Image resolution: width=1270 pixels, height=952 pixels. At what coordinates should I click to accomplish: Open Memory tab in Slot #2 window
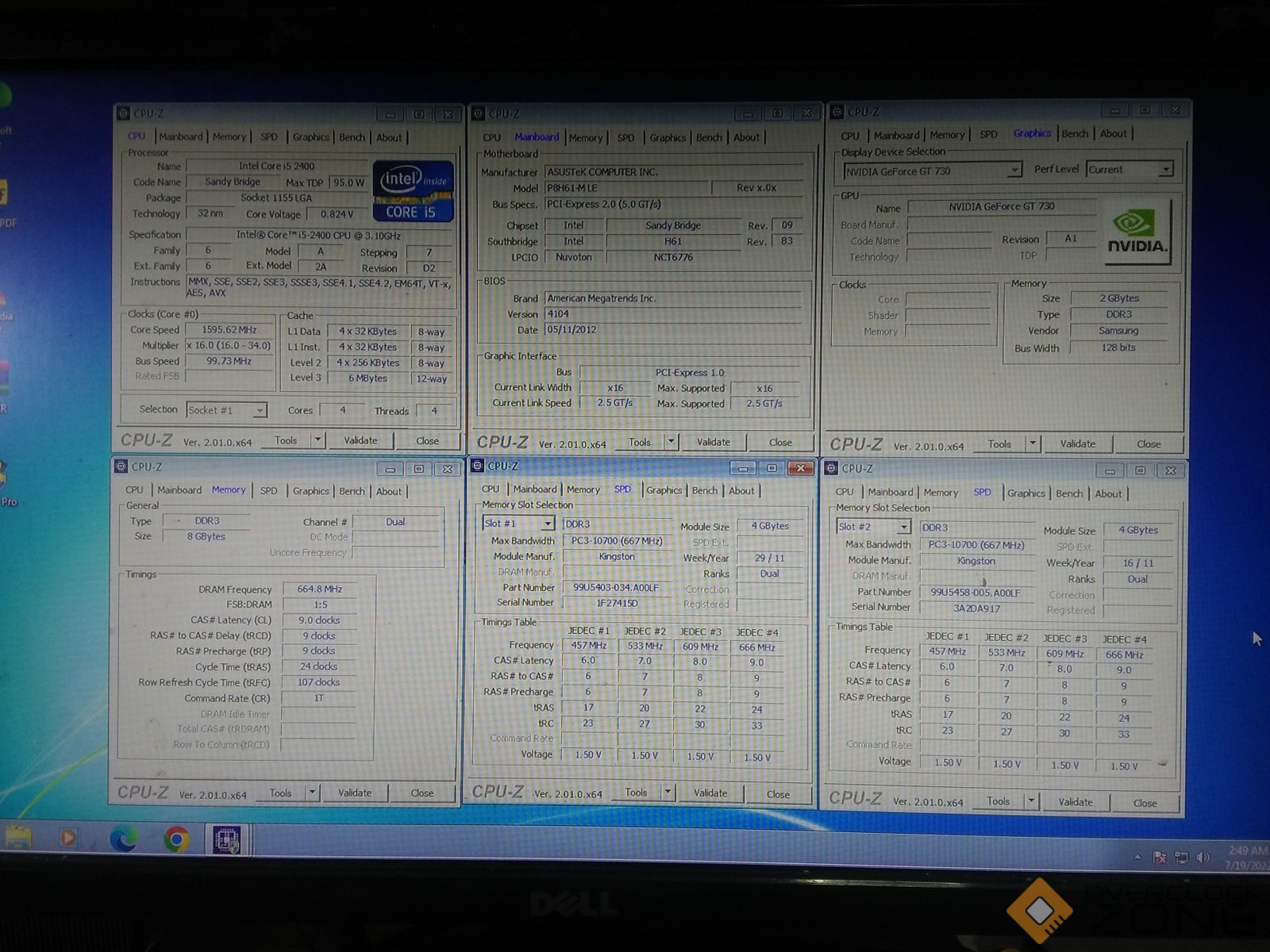tap(941, 493)
